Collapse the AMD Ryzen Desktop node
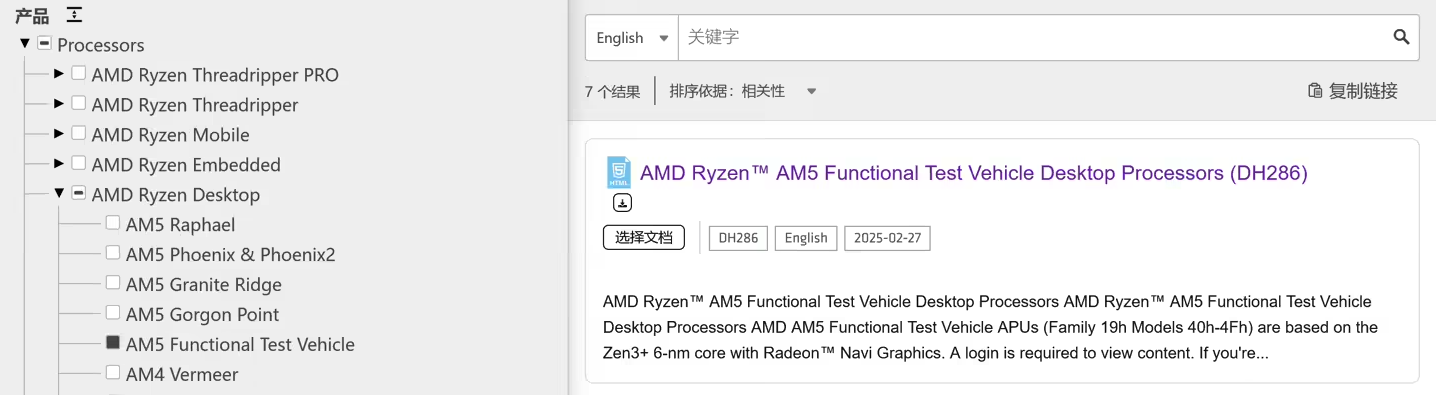This screenshot has width=1436, height=395. [59, 194]
